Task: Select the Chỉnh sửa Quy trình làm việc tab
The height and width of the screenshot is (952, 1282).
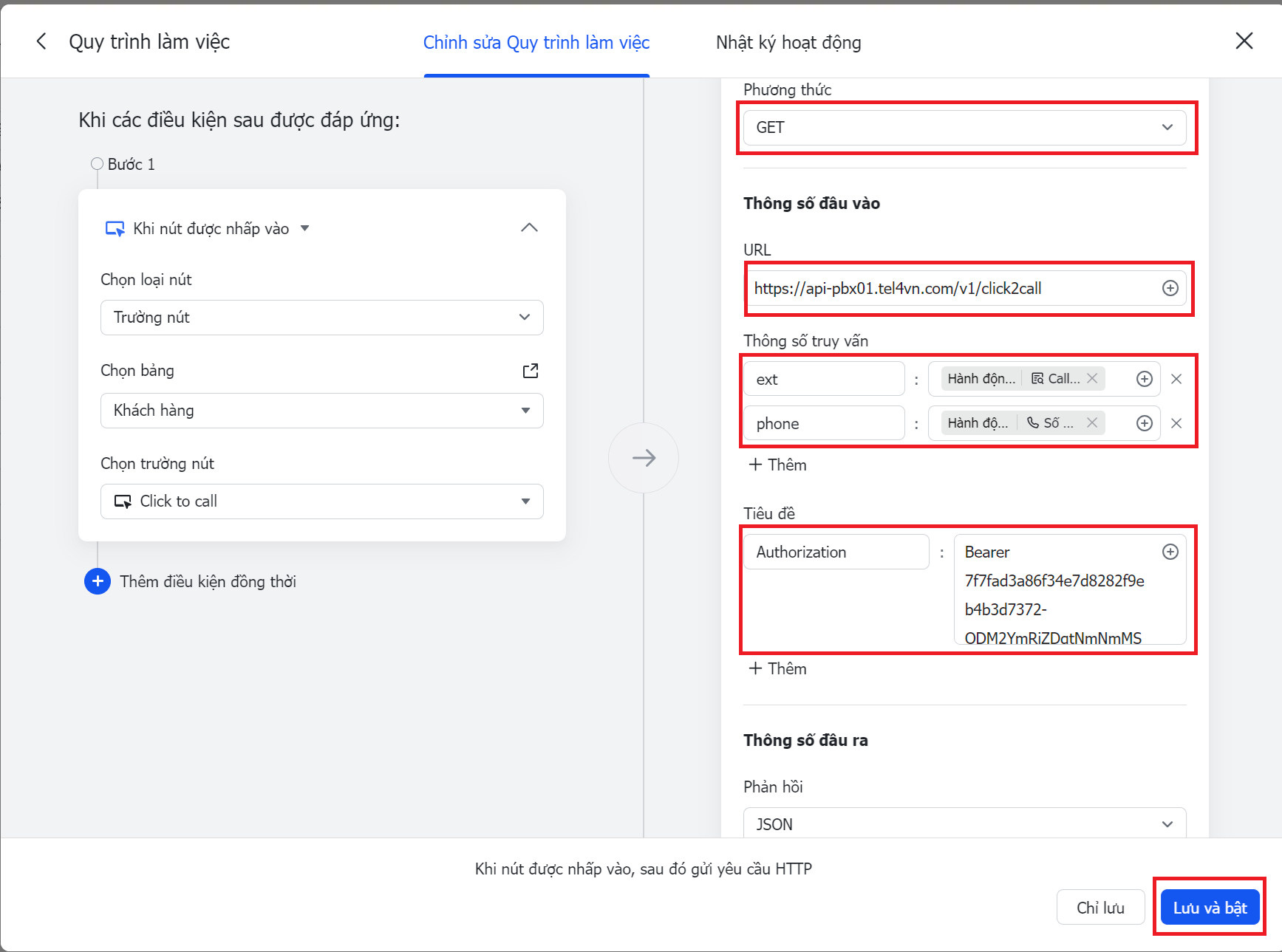Action: coord(536,43)
